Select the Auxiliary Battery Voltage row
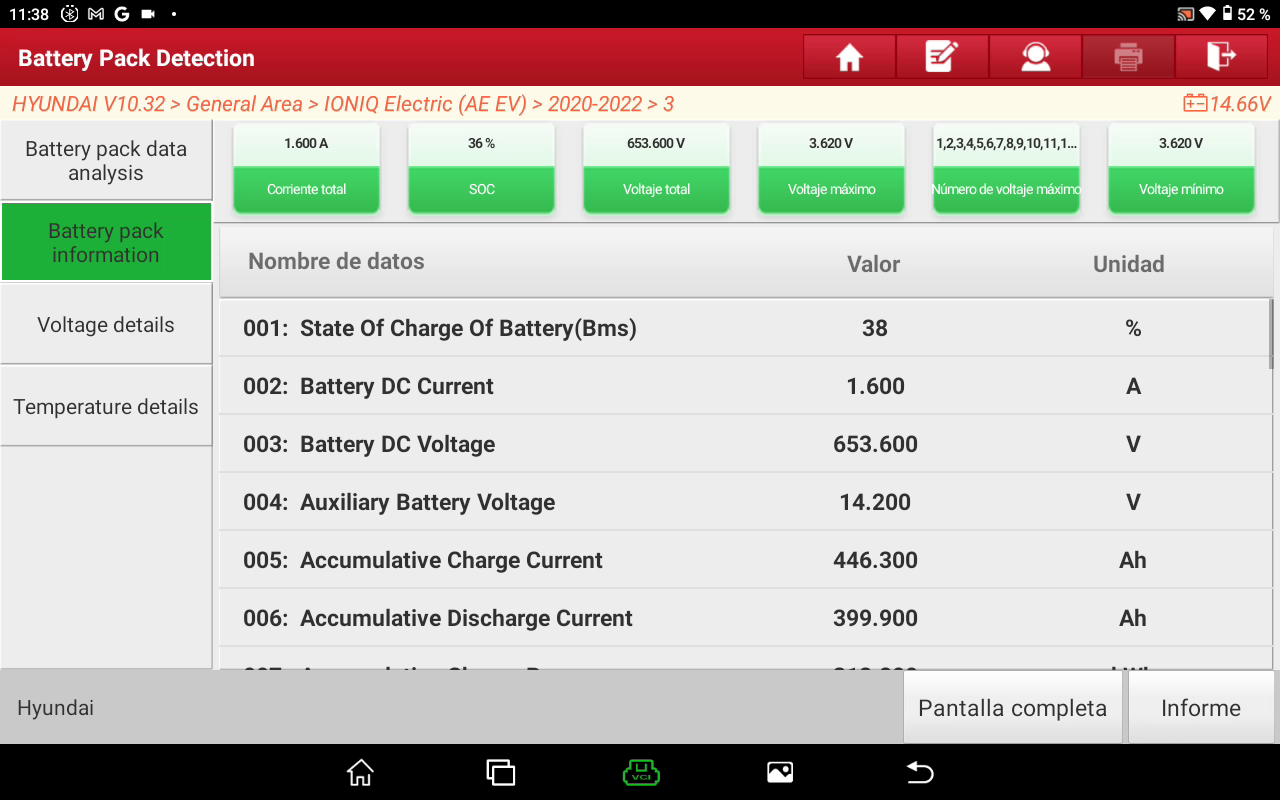 click(745, 502)
